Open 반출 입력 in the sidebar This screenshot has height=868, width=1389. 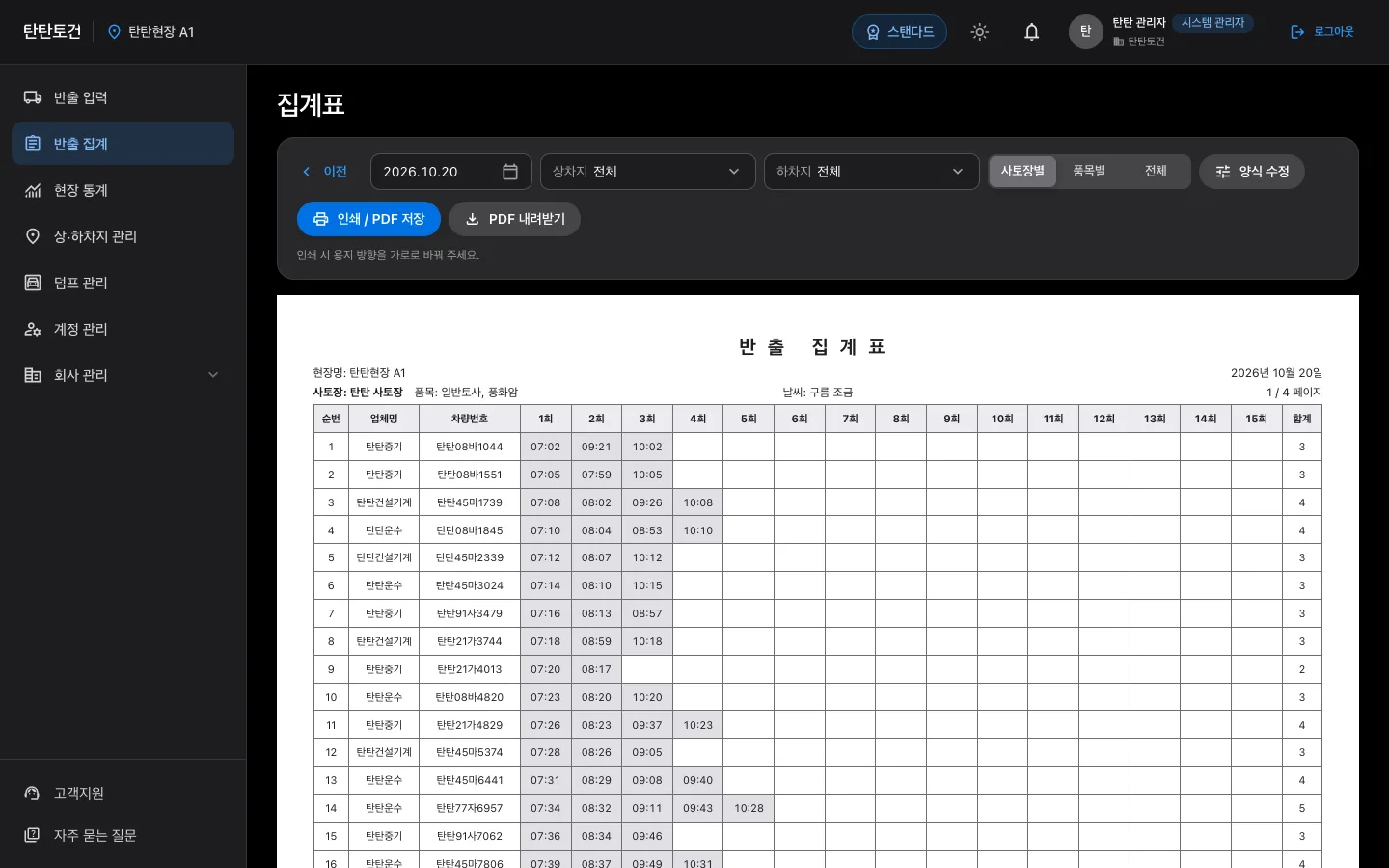click(x=123, y=97)
